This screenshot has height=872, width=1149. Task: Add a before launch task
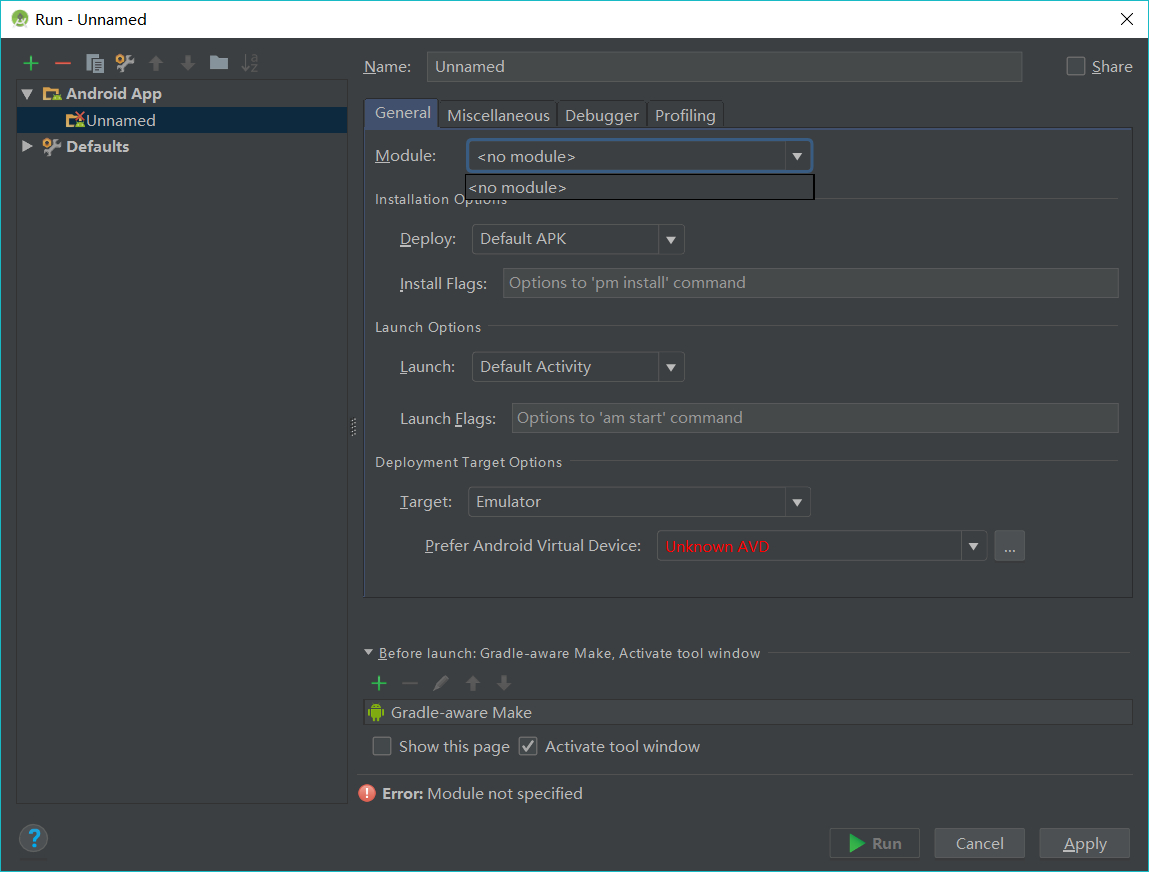coord(379,684)
